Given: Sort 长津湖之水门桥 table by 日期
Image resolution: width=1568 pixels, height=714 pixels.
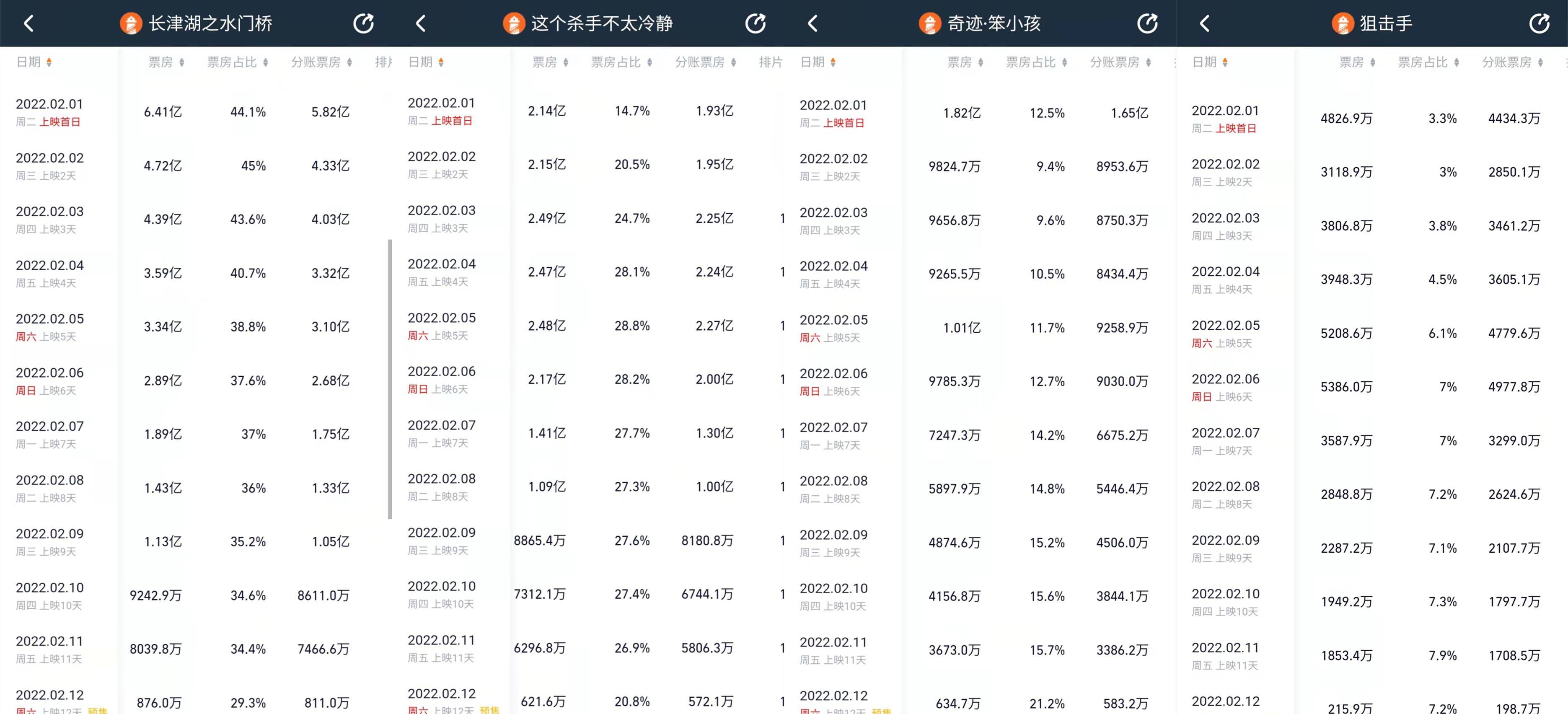Looking at the screenshot, I should (x=34, y=62).
